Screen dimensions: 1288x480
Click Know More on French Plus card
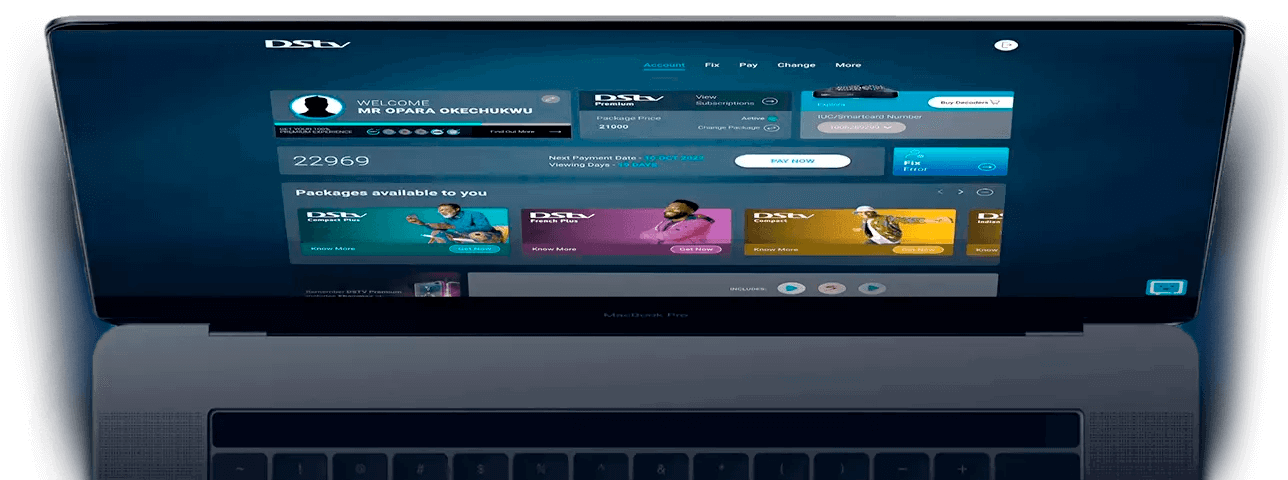click(553, 248)
